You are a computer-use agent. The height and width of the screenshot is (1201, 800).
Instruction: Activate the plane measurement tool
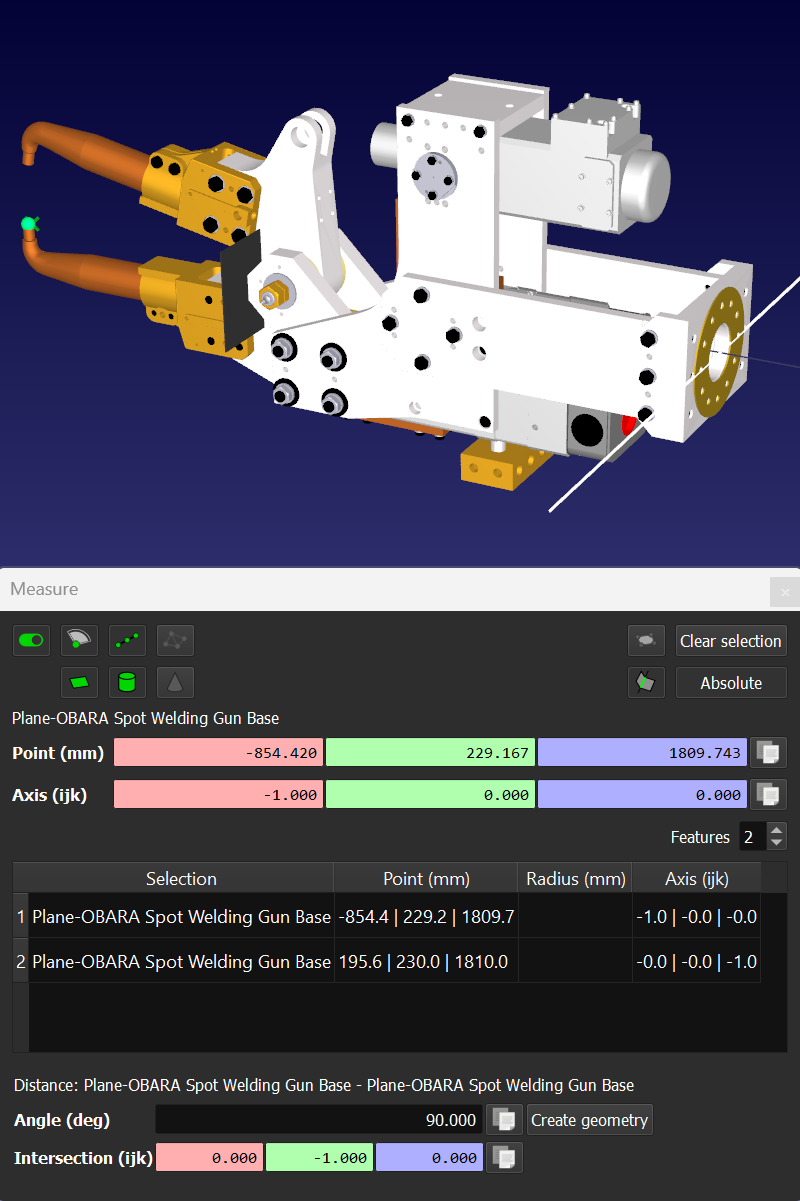(x=79, y=682)
